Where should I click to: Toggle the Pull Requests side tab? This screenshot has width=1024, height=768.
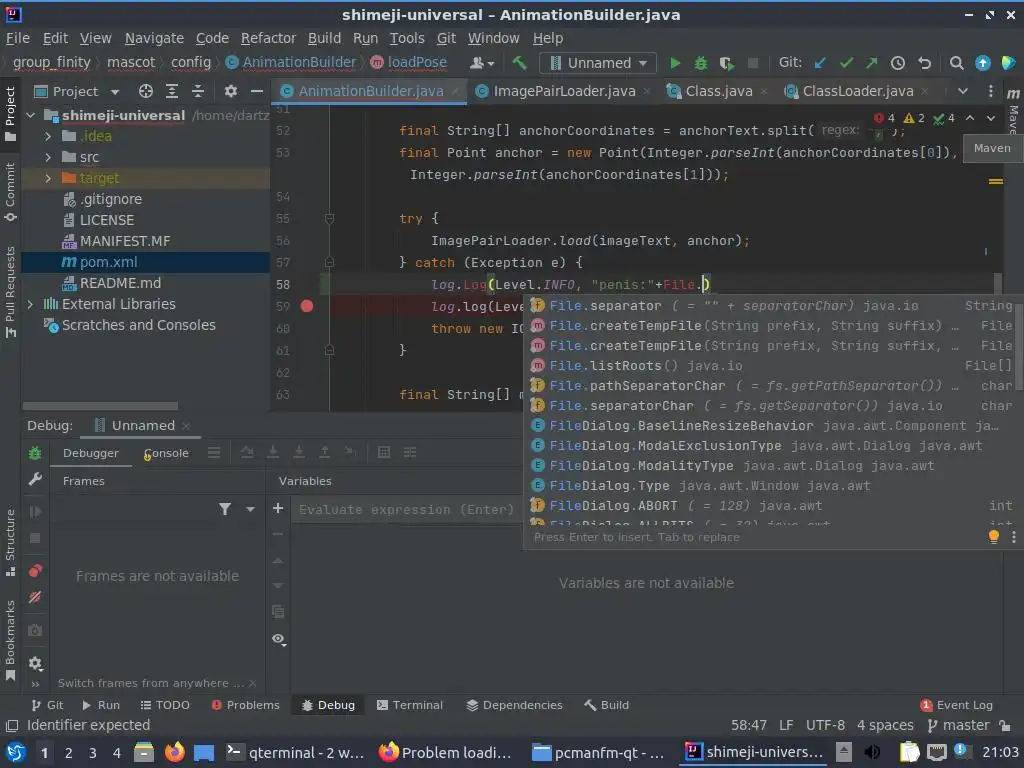pyautogui.click(x=10, y=292)
